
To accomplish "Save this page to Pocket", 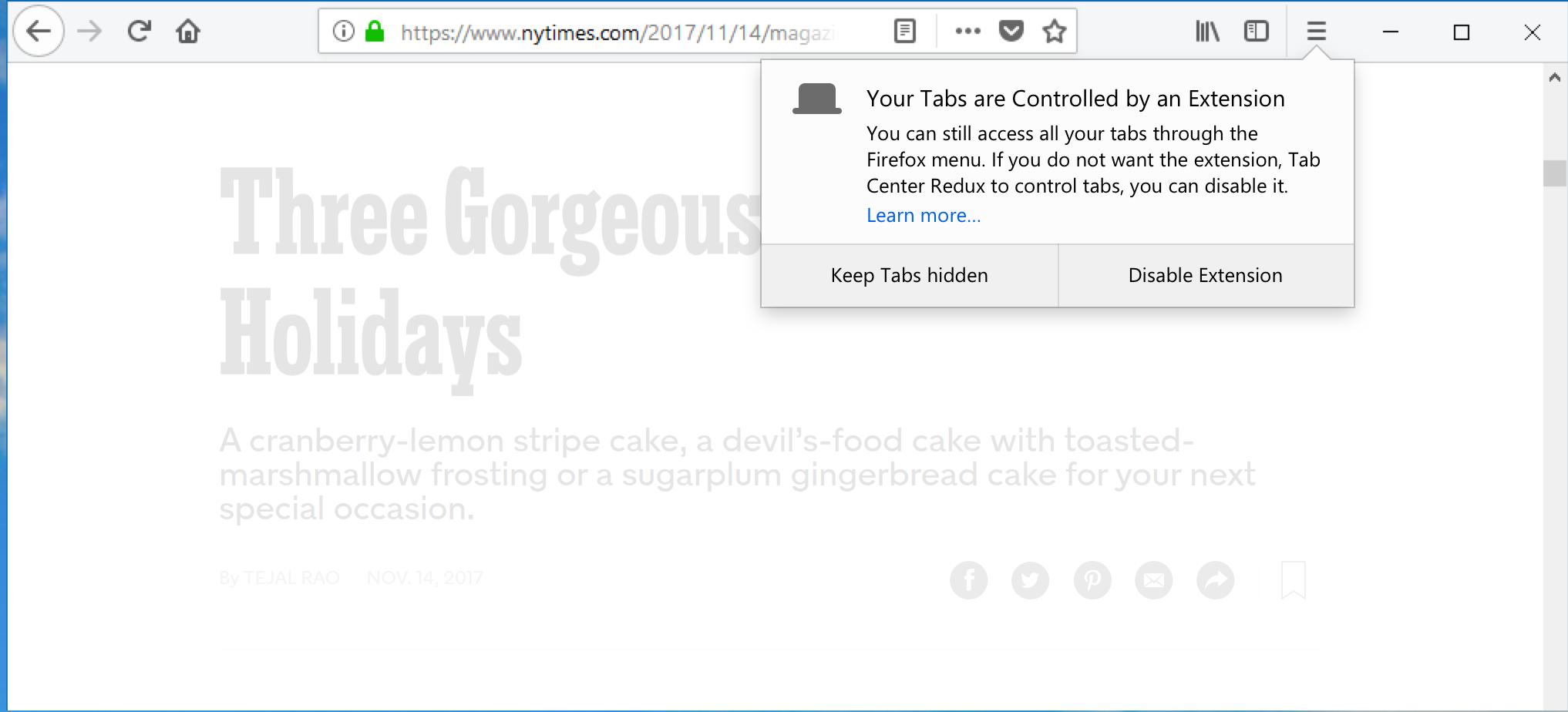I will click(1011, 32).
